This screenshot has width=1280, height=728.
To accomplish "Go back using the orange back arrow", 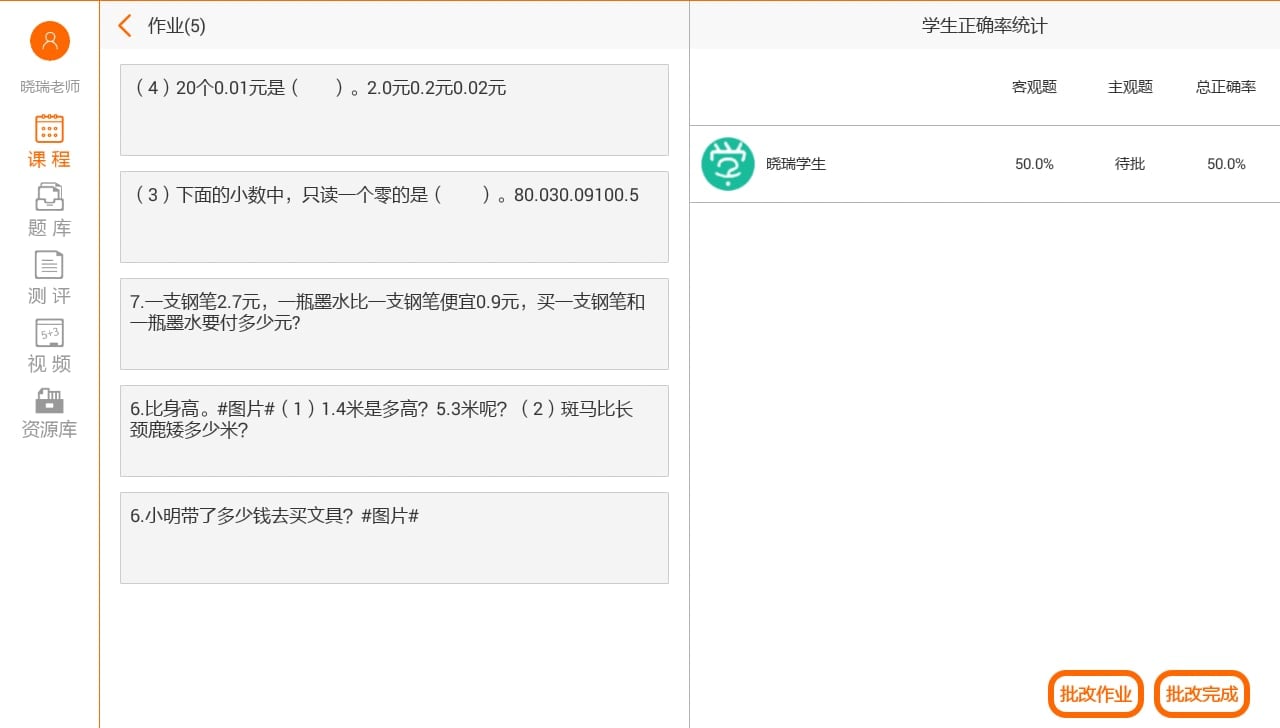I will [x=125, y=26].
